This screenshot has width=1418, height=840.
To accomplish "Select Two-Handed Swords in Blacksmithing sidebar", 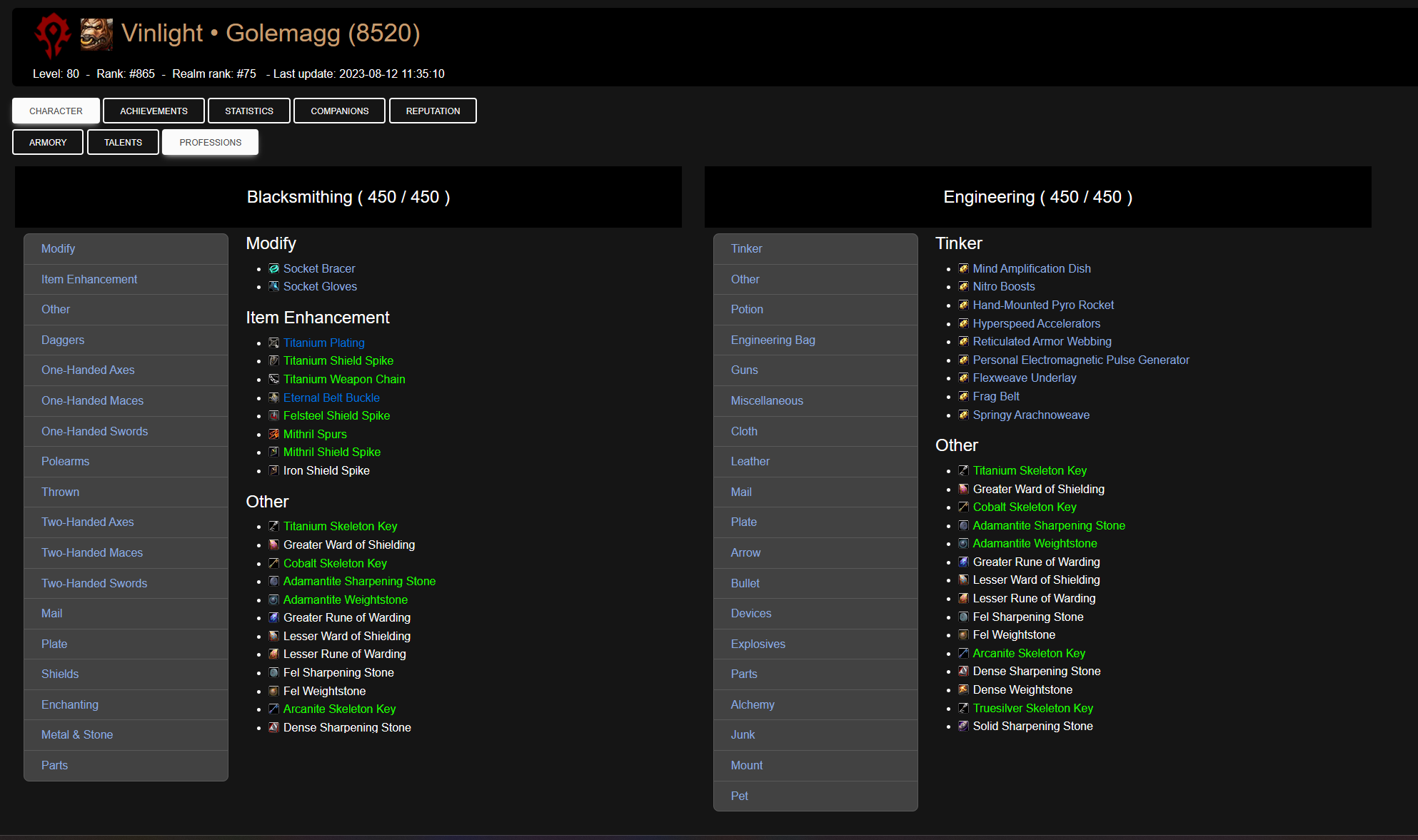I will click(94, 583).
